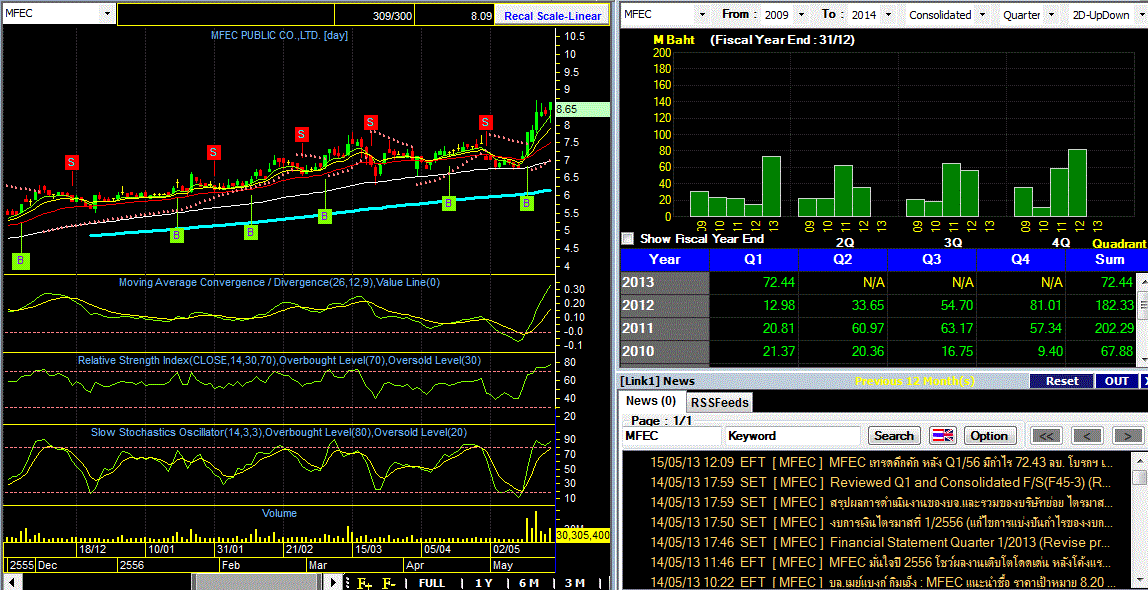
Task: Click the rightmost red S sell marker
Action: coord(485,122)
